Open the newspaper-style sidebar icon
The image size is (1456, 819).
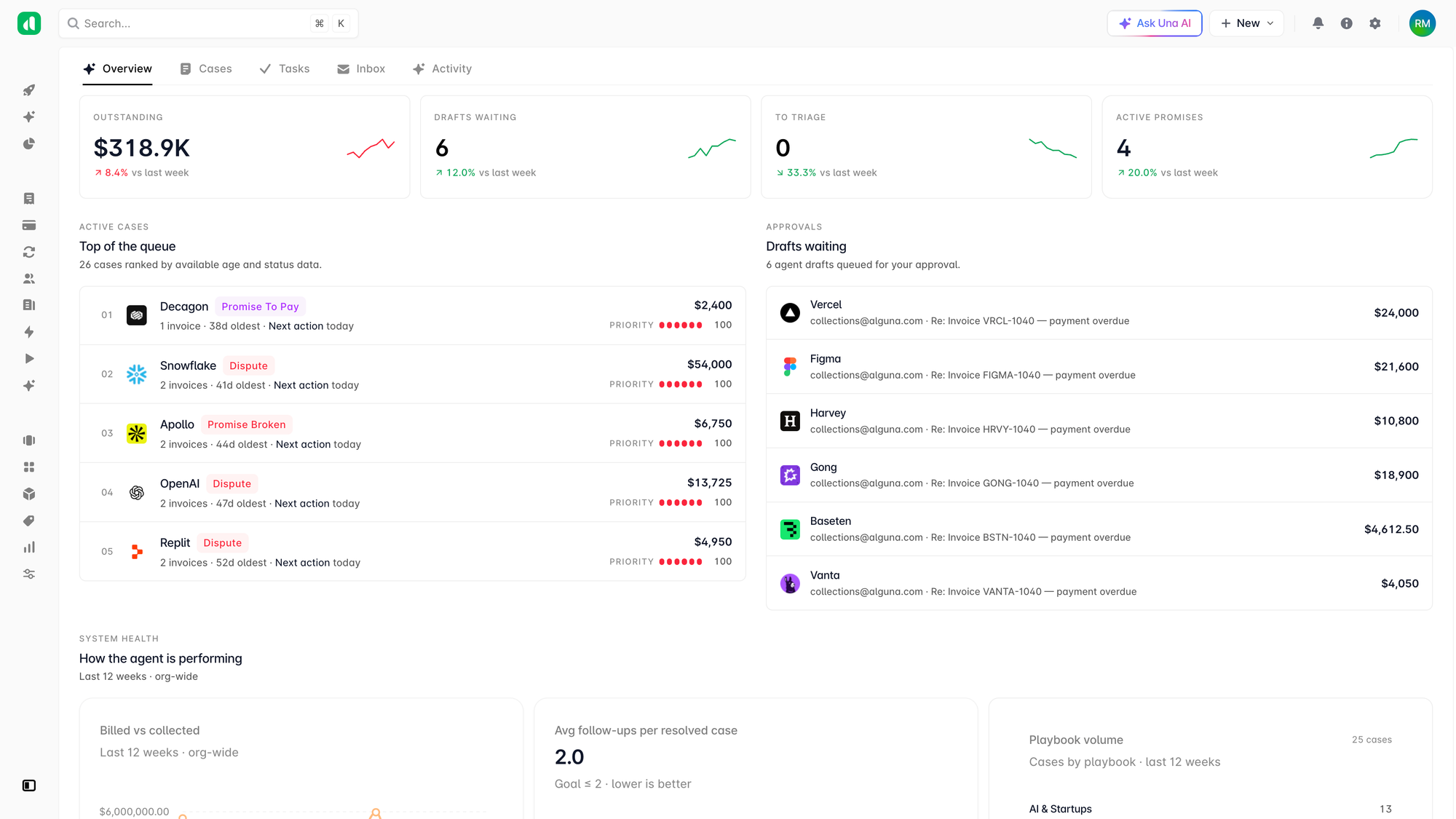29,305
